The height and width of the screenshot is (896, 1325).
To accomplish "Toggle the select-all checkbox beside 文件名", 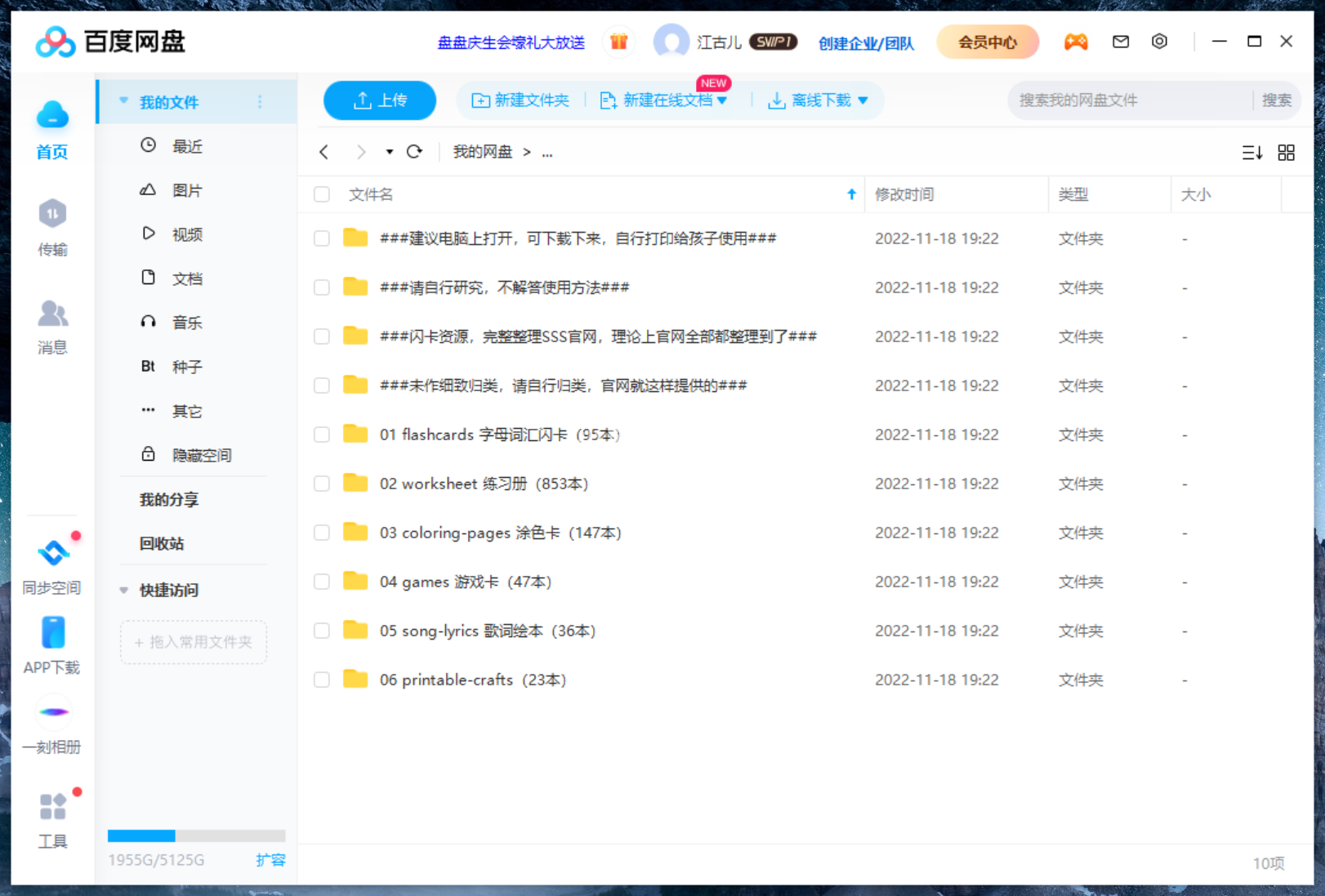I will tap(322, 194).
